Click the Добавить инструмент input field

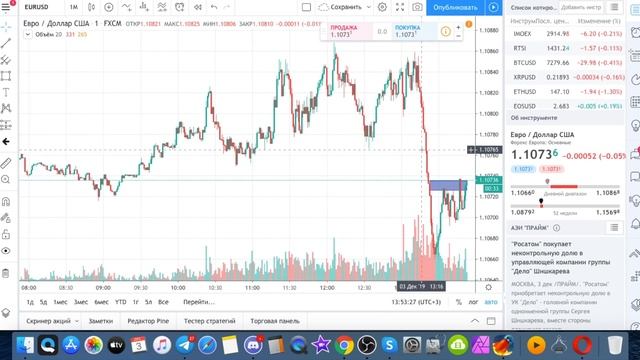(x=582, y=7)
